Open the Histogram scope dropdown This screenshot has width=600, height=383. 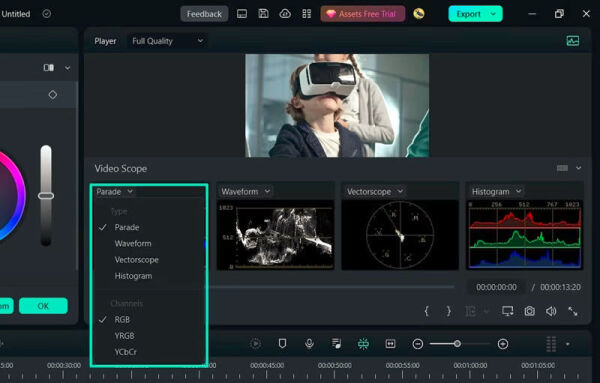tap(496, 191)
